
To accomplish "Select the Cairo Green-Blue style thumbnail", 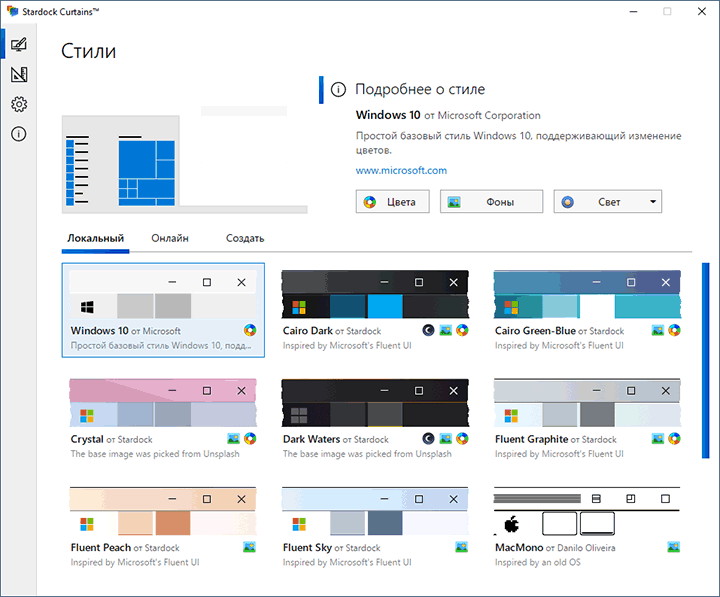I will 587,294.
